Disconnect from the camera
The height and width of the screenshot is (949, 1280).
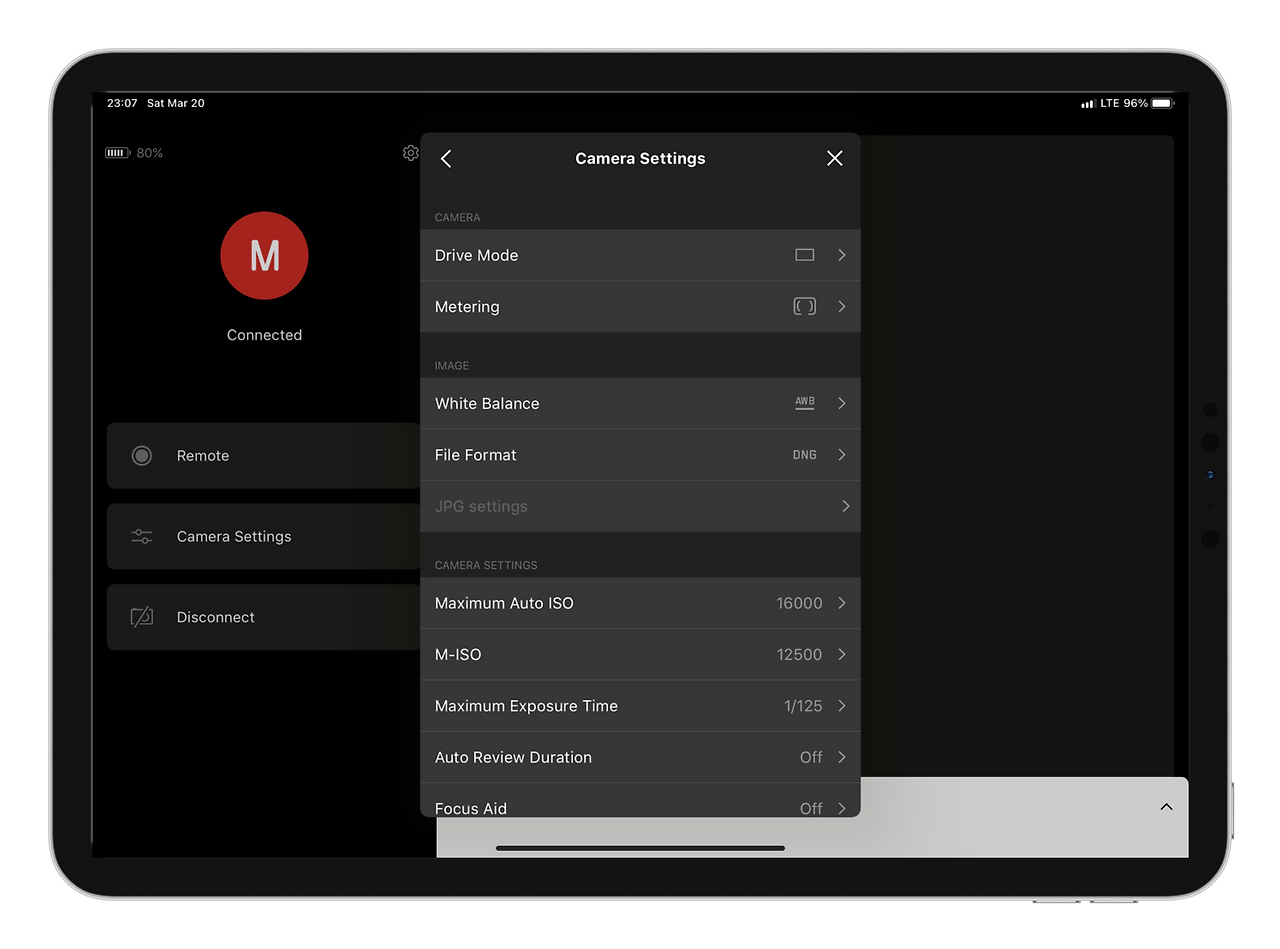point(264,618)
